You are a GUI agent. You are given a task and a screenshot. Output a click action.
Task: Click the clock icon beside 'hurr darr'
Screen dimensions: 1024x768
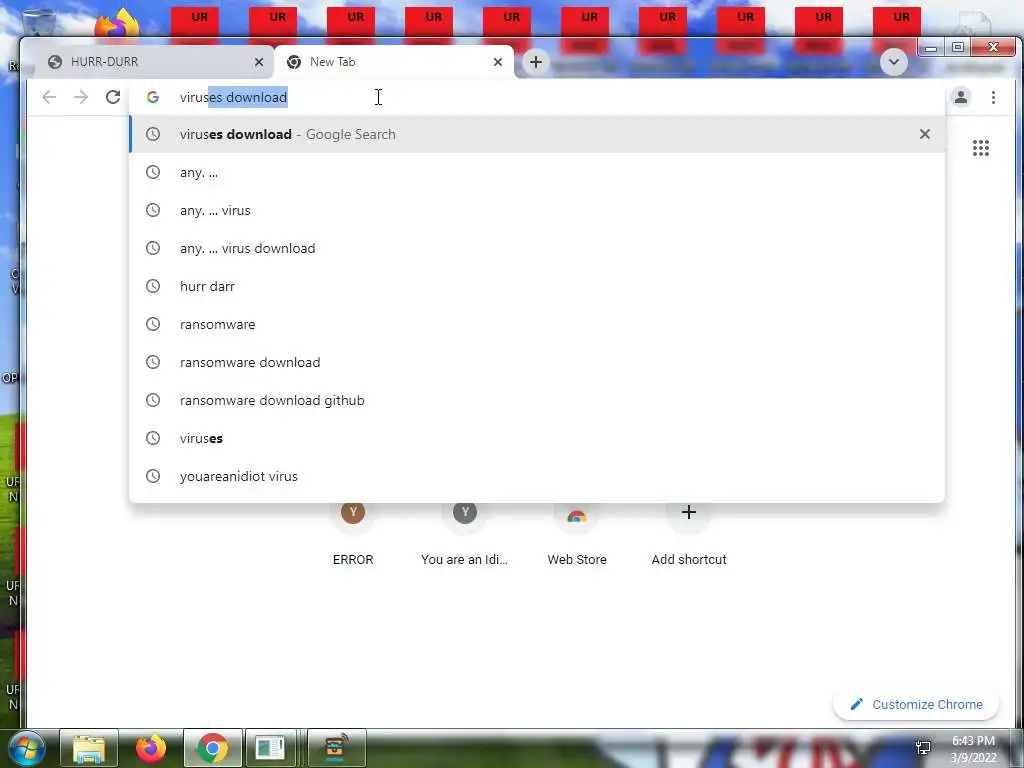click(153, 286)
